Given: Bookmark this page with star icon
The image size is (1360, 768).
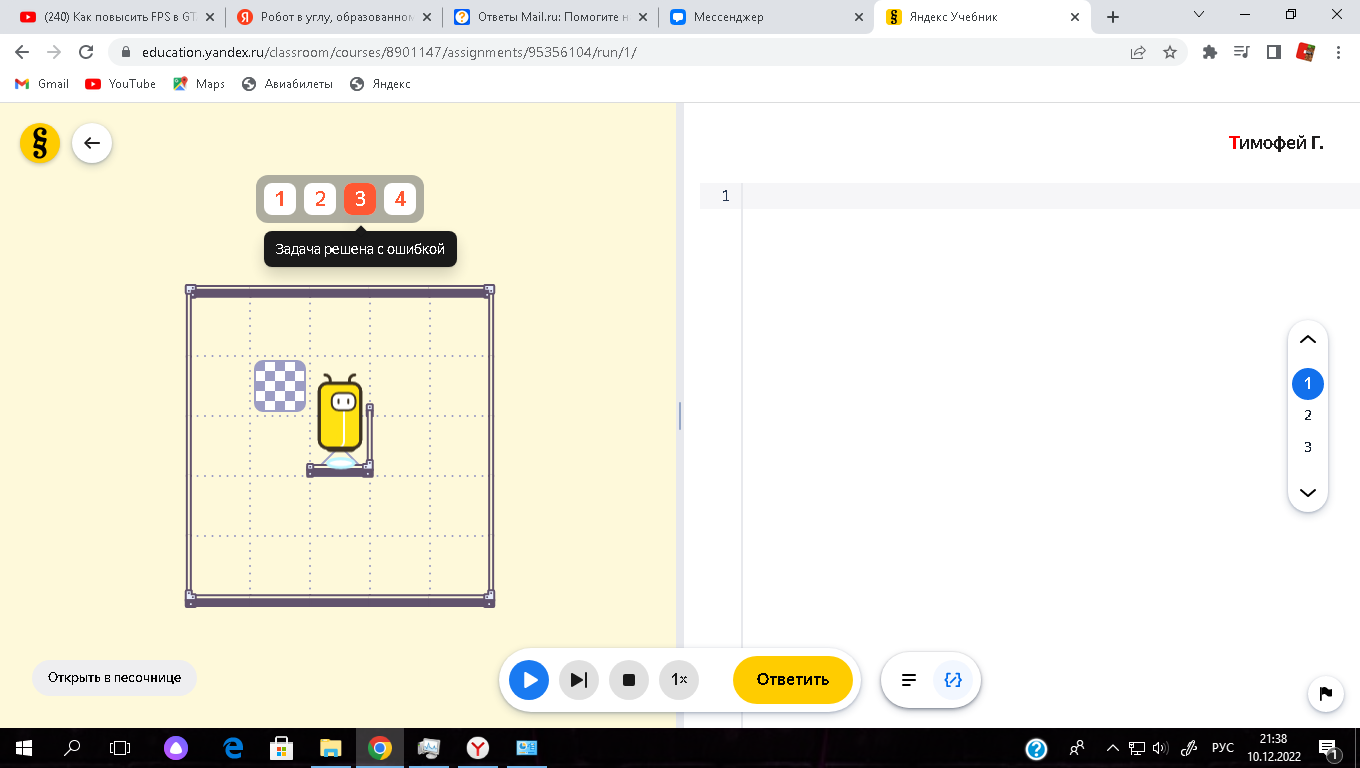Looking at the screenshot, I should coord(1169,53).
